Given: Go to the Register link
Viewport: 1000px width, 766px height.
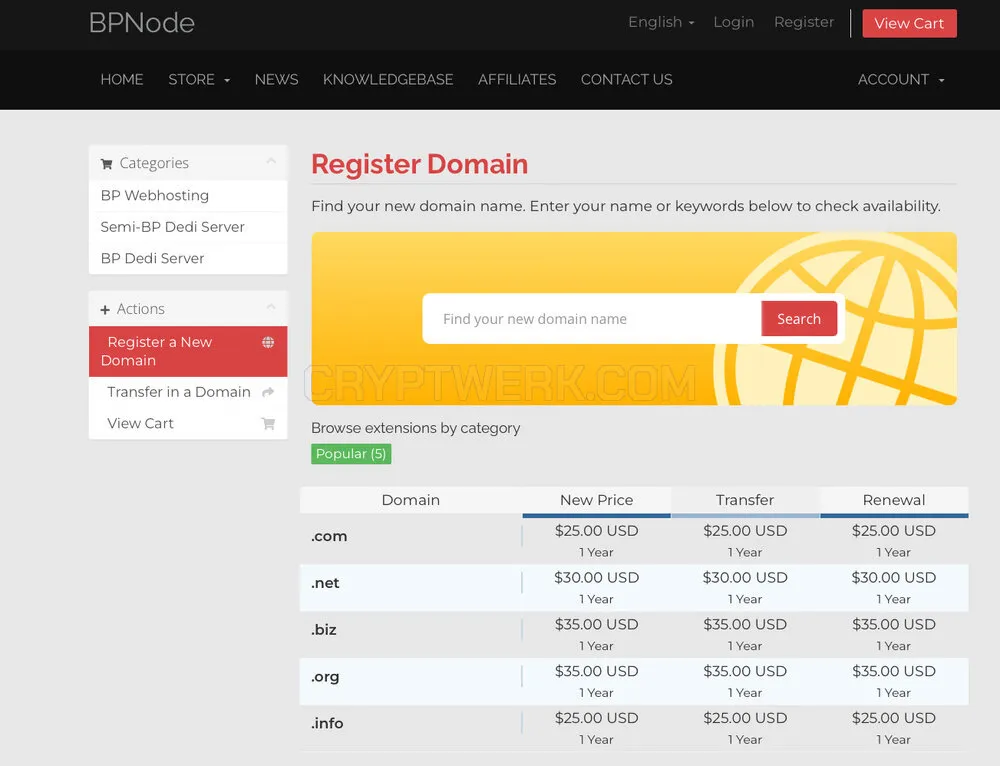Looking at the screenshot, I should [804, 22].
